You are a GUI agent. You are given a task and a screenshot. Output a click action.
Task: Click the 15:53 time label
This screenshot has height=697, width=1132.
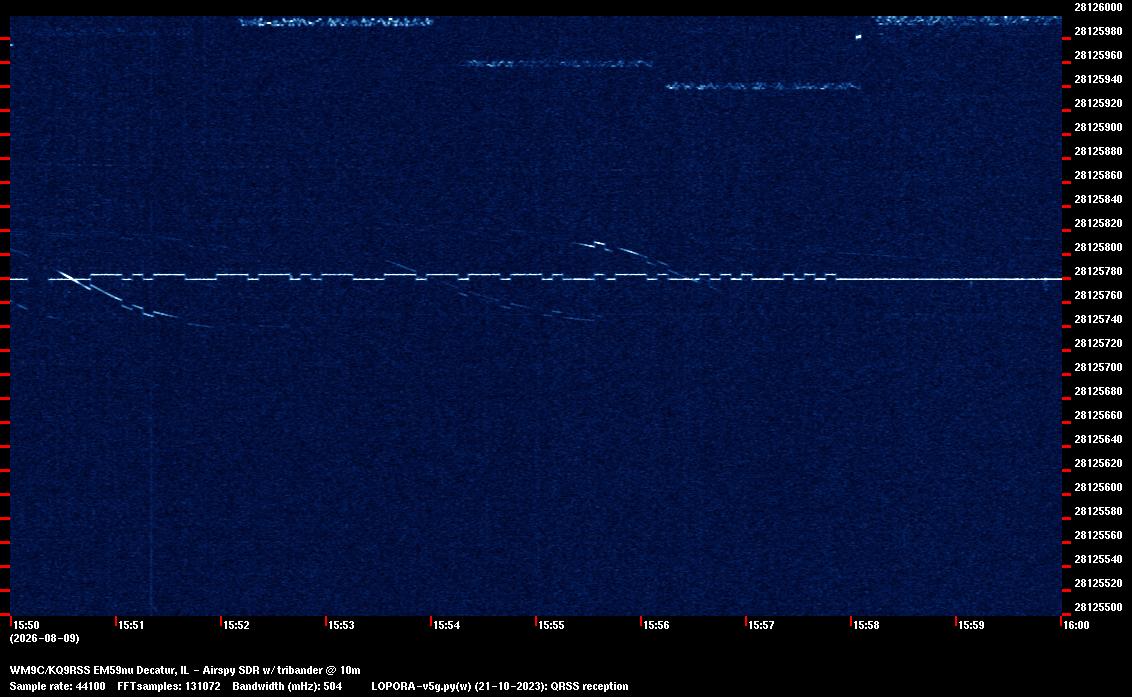[341, 625]
